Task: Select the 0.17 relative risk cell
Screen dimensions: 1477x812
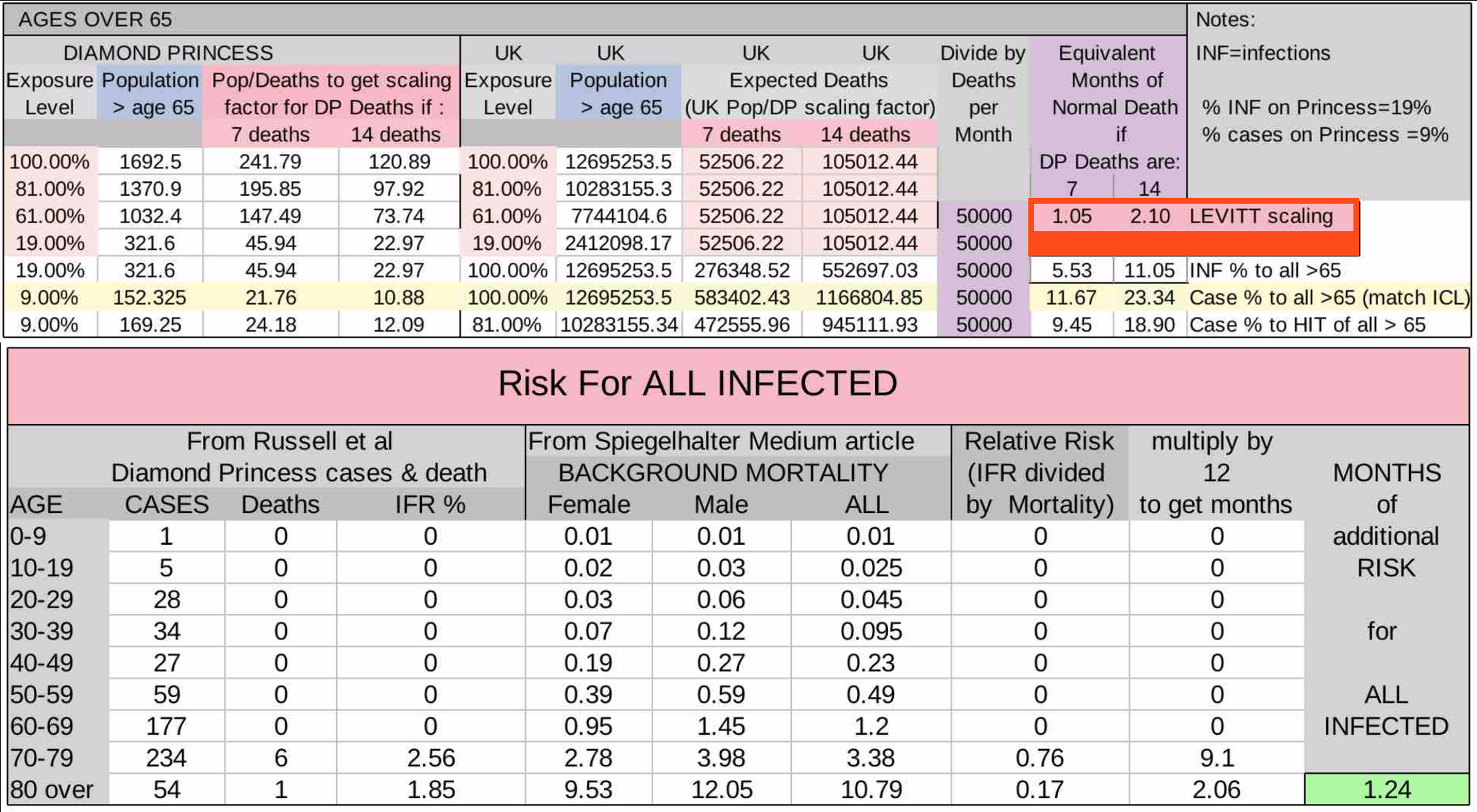Action: (1040, 790)
